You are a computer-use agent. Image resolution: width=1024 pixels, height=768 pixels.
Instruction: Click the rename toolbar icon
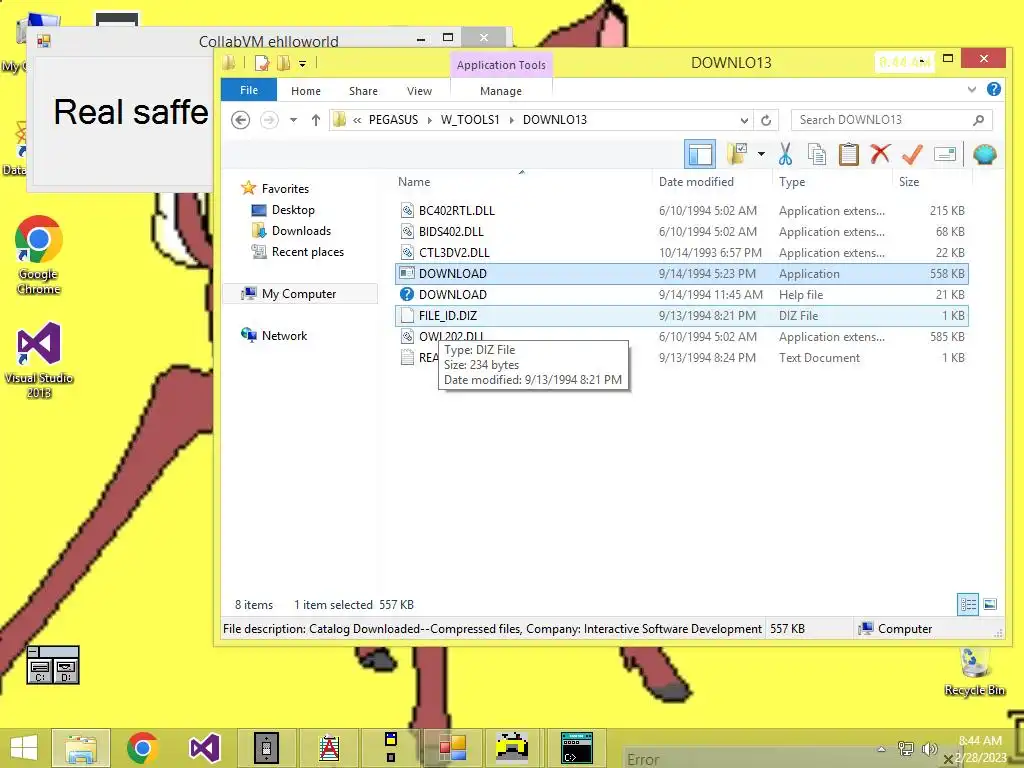(944, 155)
